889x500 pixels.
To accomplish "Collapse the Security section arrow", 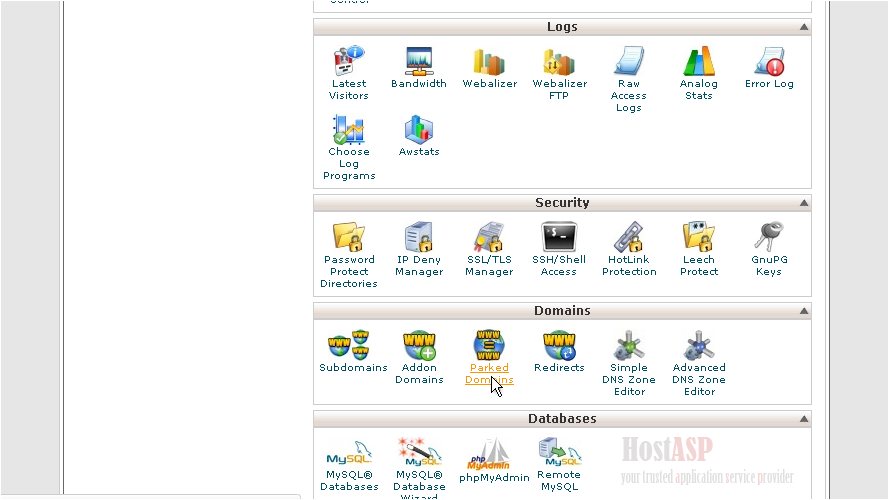I will (803, 204).
